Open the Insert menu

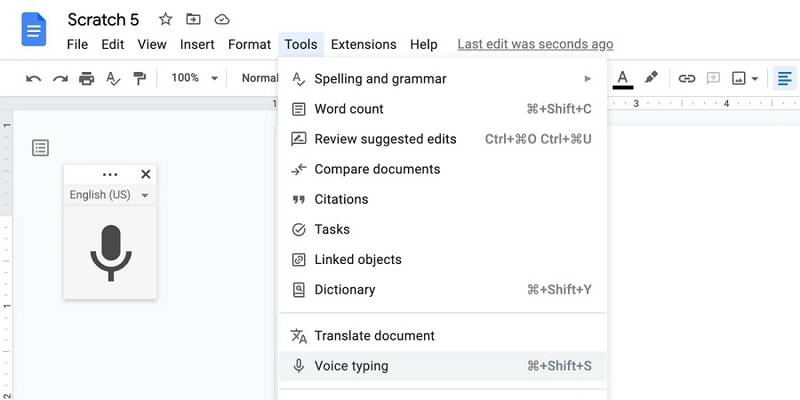(197, 44)
